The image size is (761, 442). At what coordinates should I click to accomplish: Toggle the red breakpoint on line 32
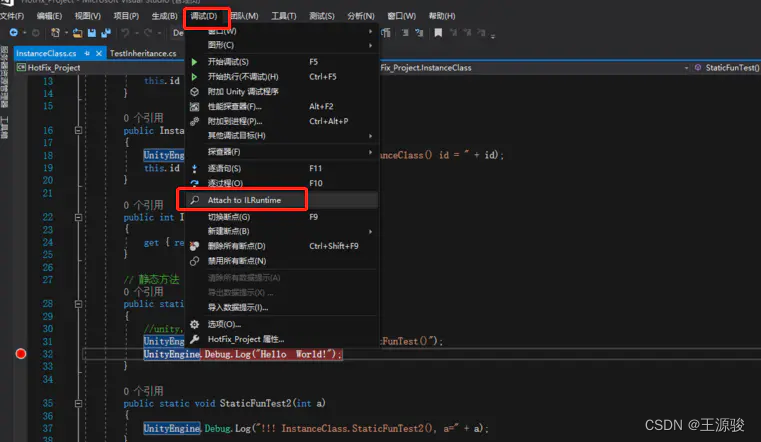(20, 354)
